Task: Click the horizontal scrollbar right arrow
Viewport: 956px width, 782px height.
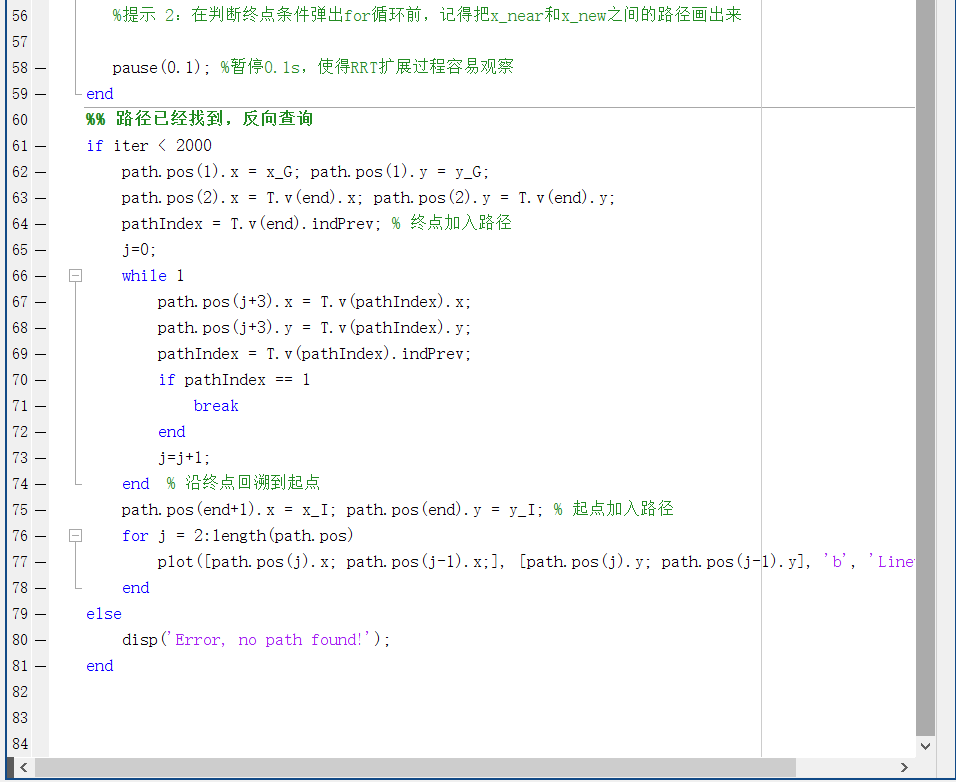Action: tap(904, 767)
